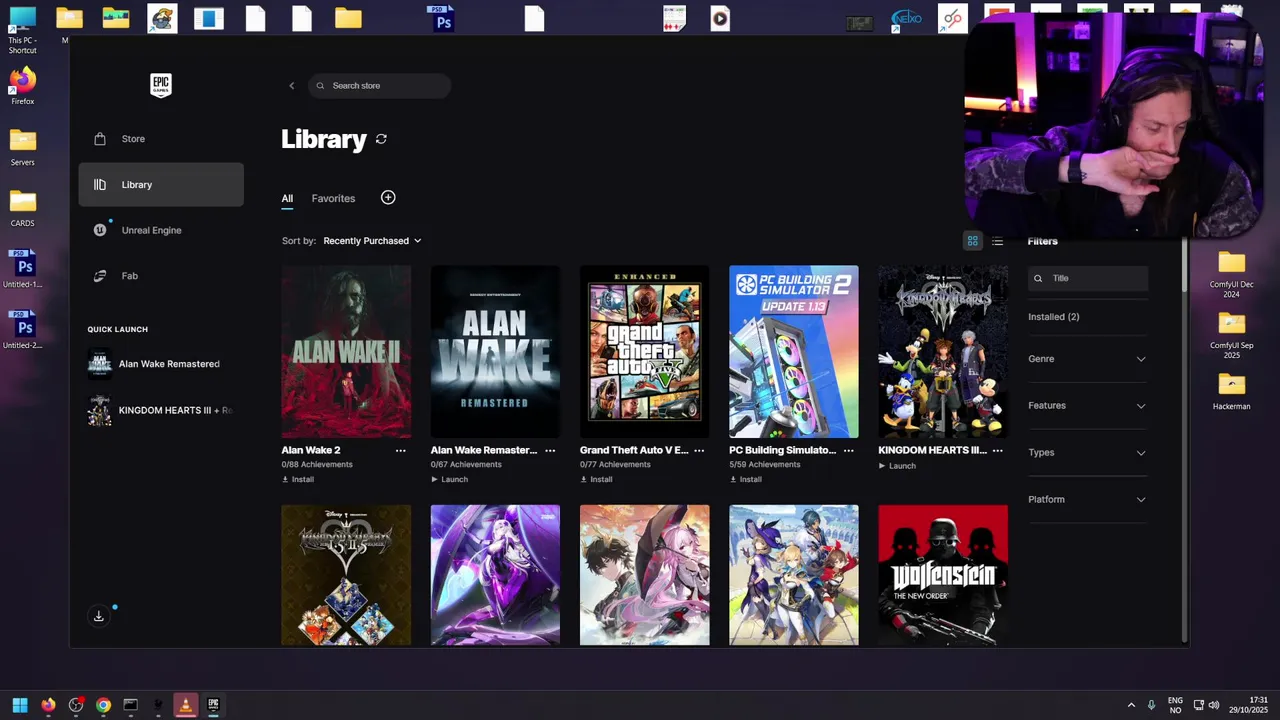Open PC Building Simulator 2 cover
Viewport: 1280px width, 720px height.
(794, 351)
